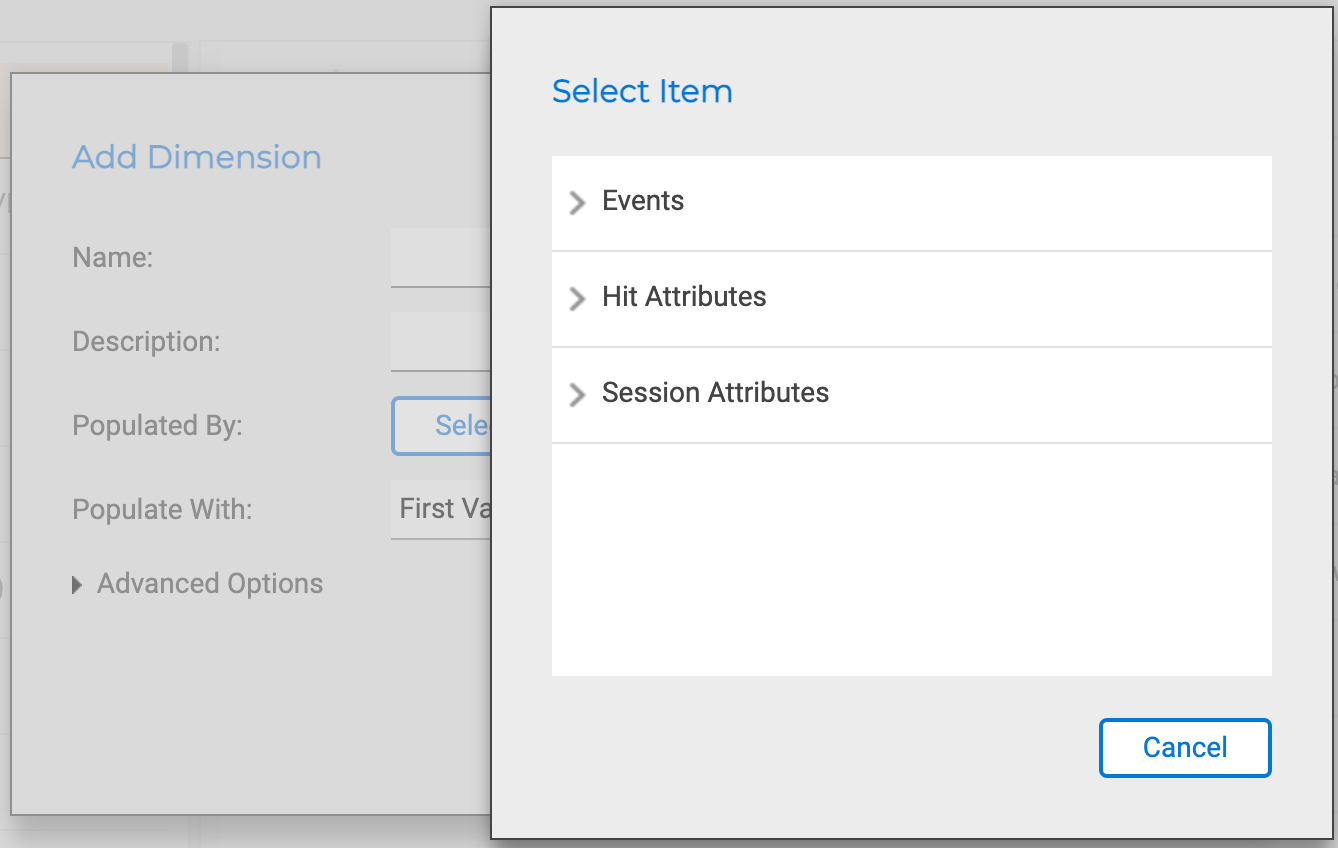Click the Description input field

(x=440, y=342)
